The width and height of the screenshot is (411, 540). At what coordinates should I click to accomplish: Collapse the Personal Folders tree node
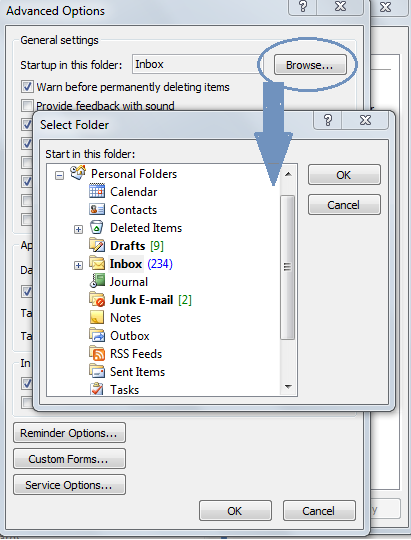[59, 175]
